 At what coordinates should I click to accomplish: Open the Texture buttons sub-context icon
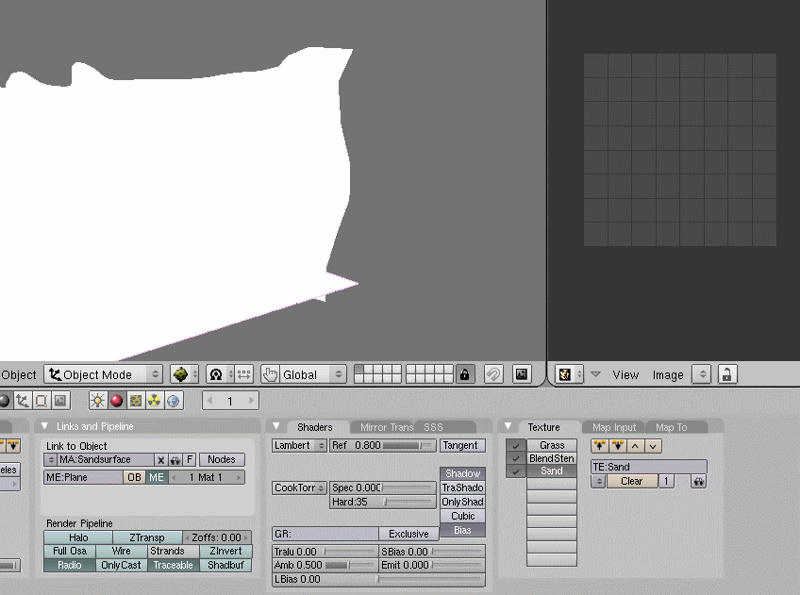coord(135,401)
